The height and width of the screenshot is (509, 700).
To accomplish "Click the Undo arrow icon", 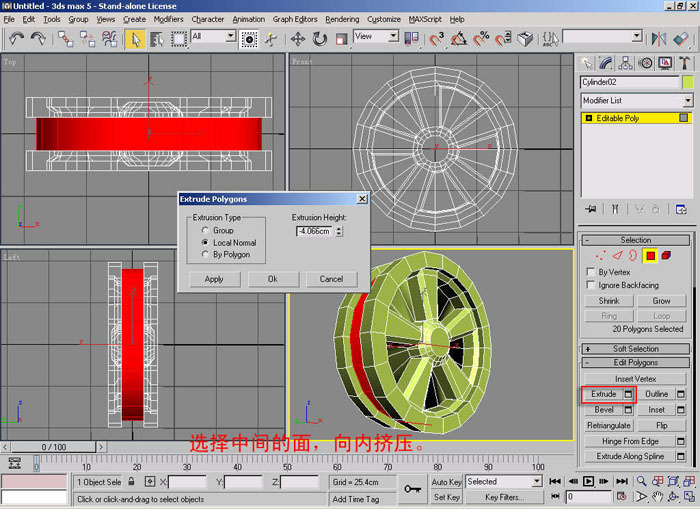I will click(x=17, y=39).
